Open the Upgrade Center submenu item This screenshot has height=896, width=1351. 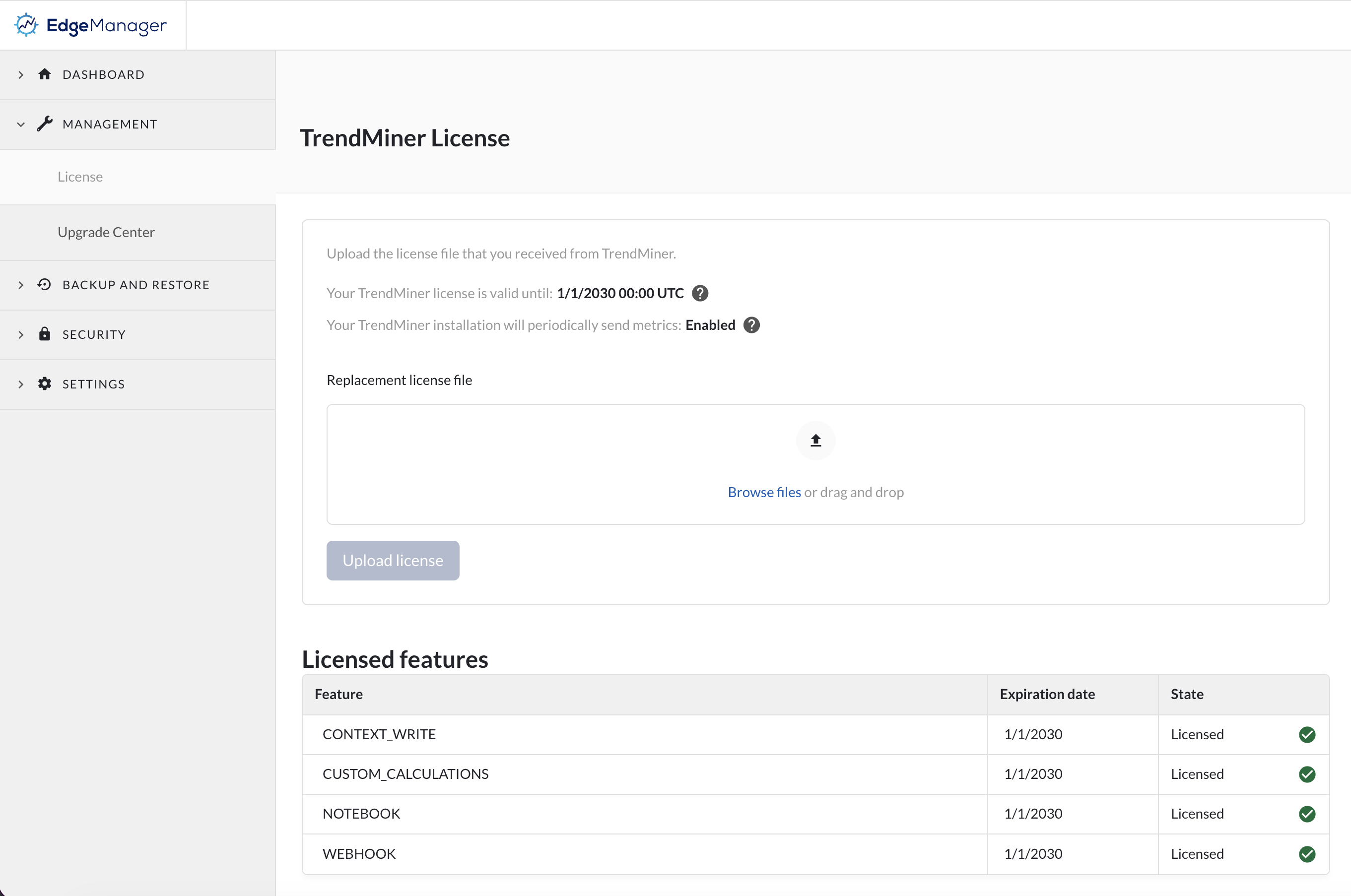tap(137, 233)
